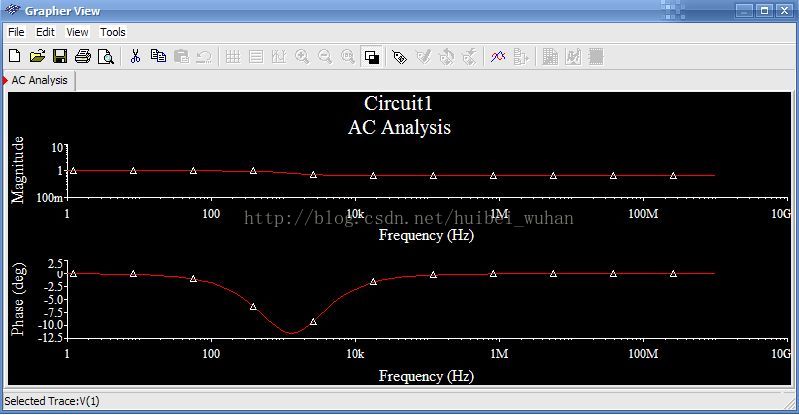Viewport: 799px width, 415px height.
Task: Click the greyed add-trace export icon
Action: (521, 56)
